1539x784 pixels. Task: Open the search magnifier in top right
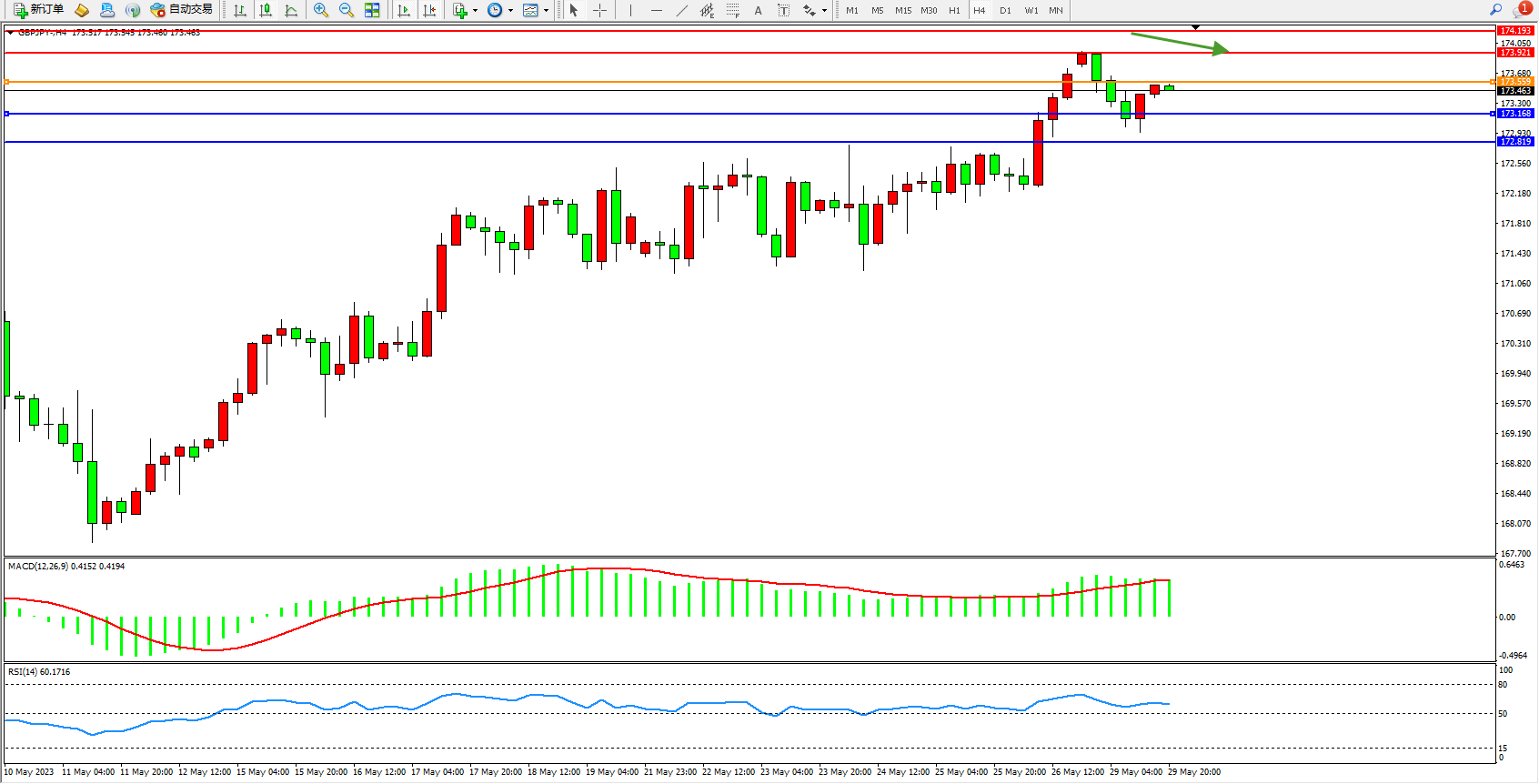[1495, 10]
